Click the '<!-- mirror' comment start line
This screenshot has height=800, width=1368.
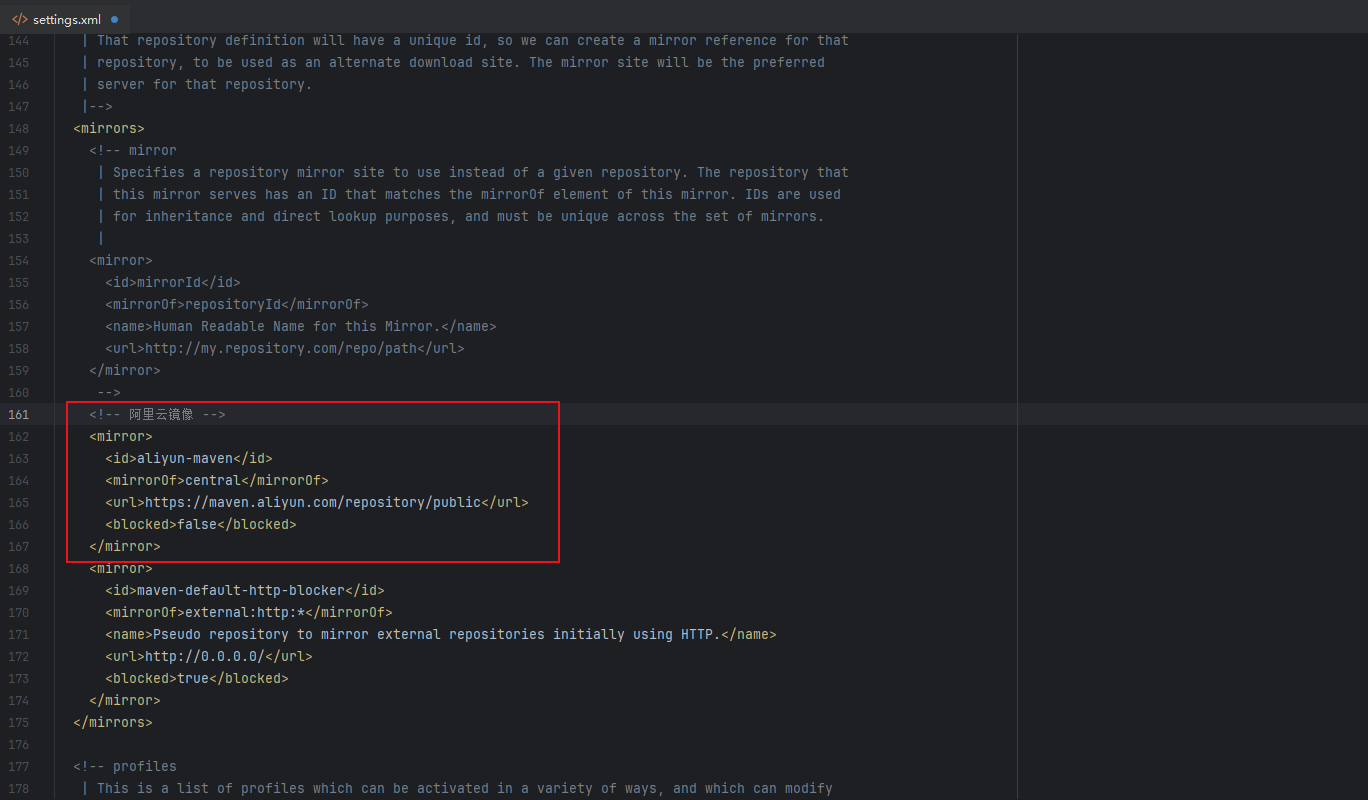tap(133, 150)
